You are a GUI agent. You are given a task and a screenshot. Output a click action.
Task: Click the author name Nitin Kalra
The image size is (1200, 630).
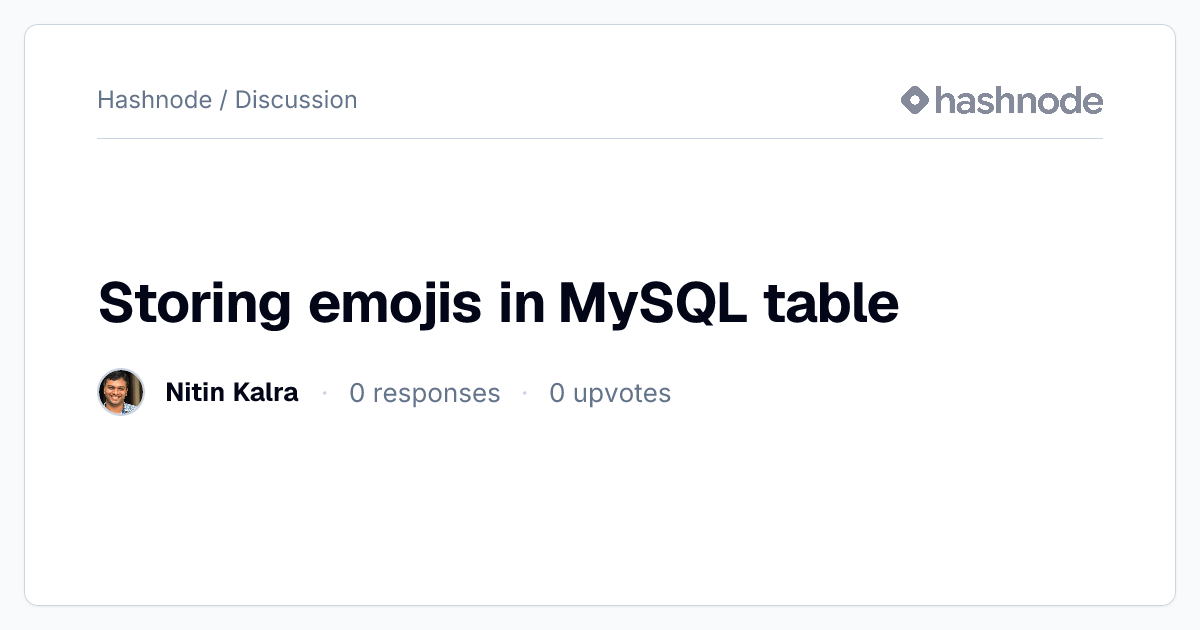point(232,392)
